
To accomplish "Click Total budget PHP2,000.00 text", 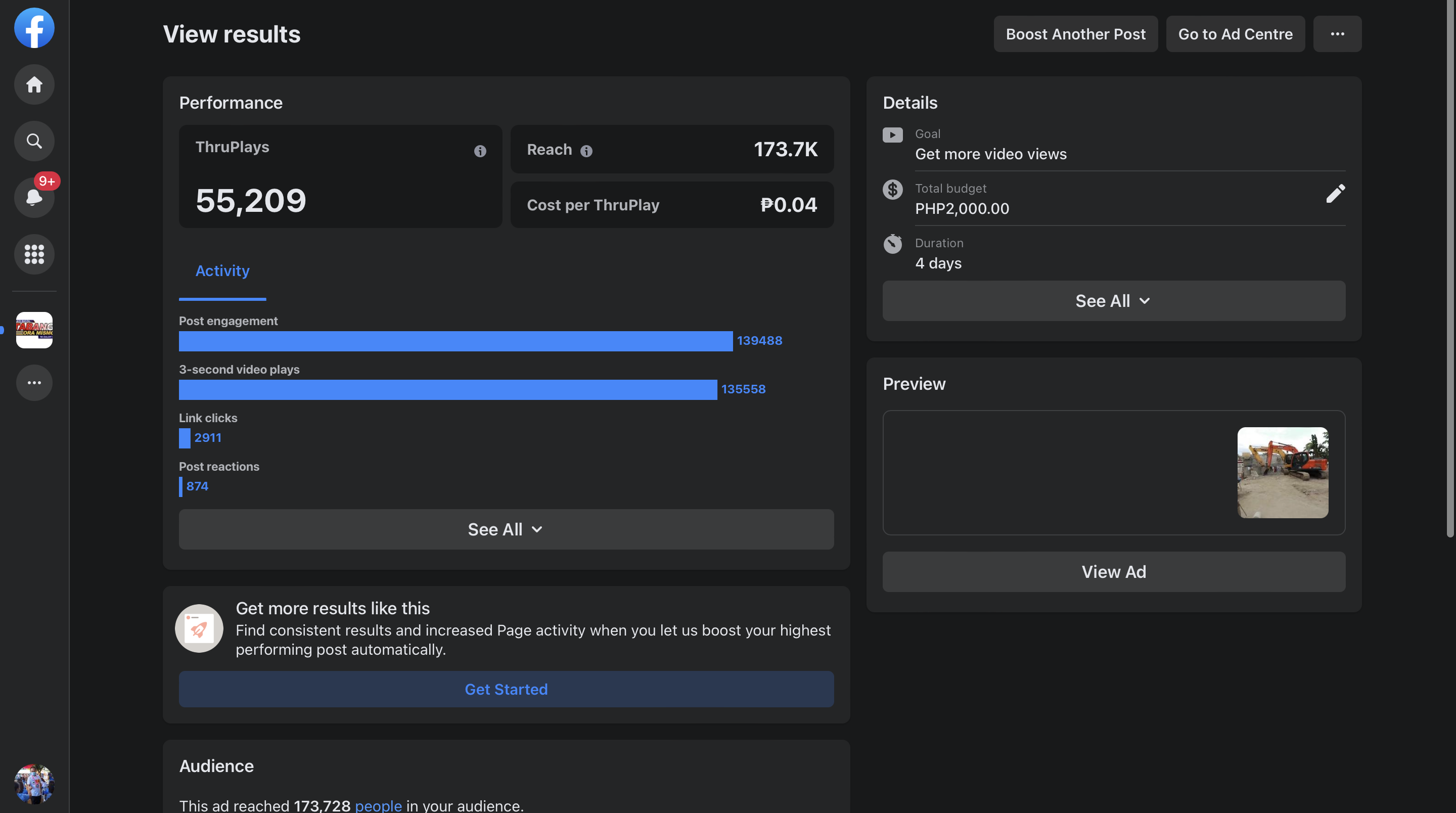I will pyautogui.click(x=962, y=209).
